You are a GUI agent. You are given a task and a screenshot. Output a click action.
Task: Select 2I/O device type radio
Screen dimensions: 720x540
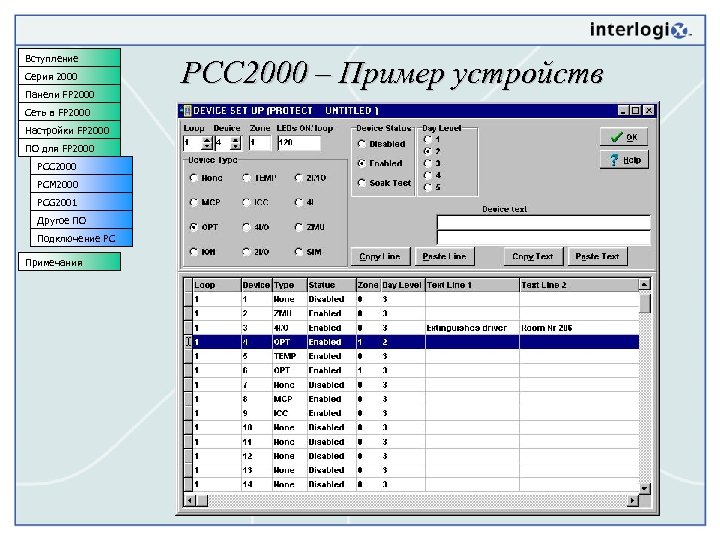[x=247, y=252]
